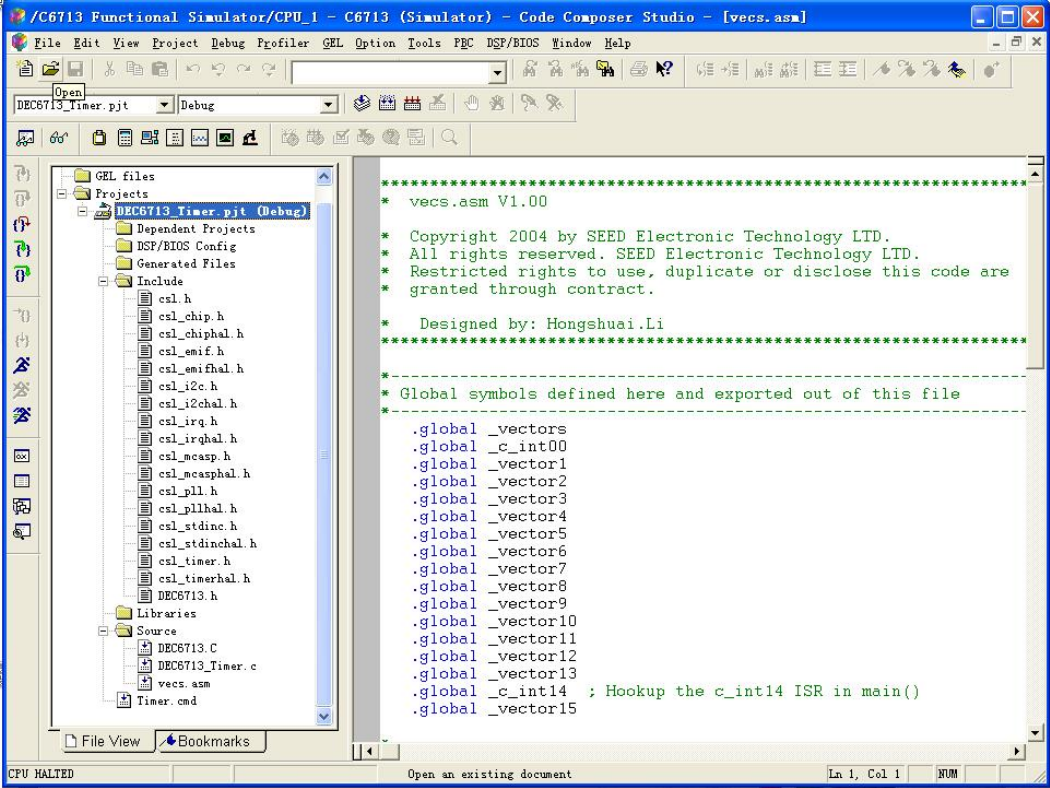1050x788 pixels.
Task: Collapse the Source folder
Action: tap(104, 631)
